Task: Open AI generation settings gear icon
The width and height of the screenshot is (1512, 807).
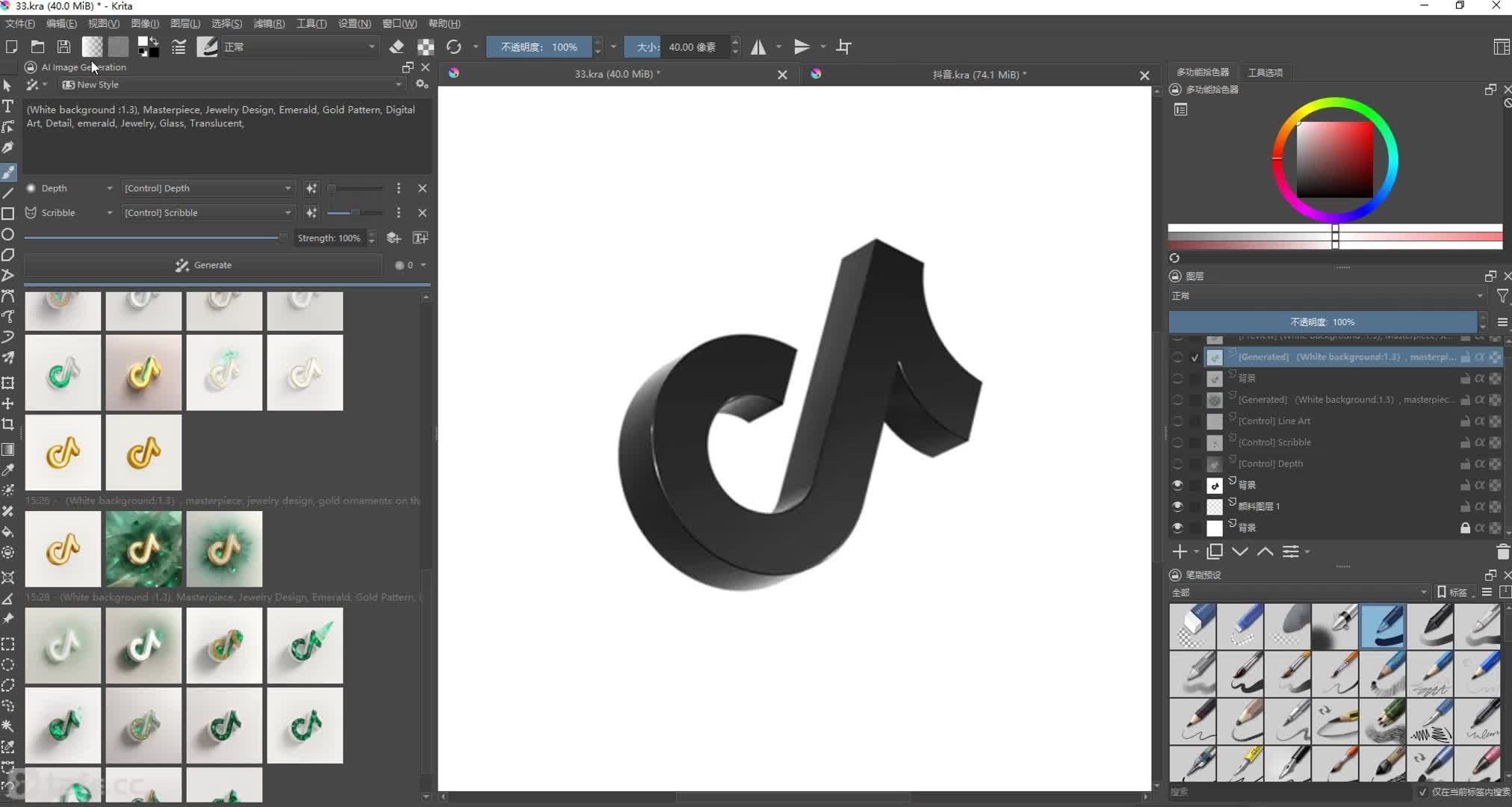Action: 422,84
